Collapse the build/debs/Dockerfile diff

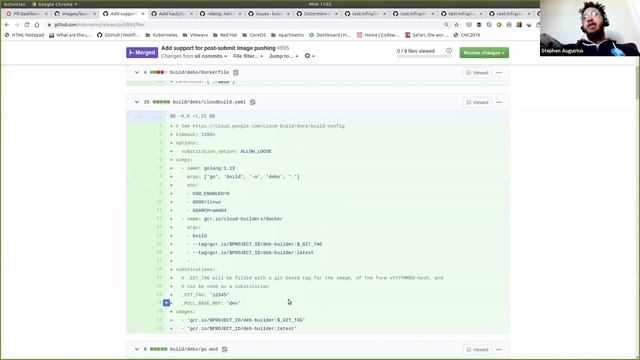click(x=137, y=72)
